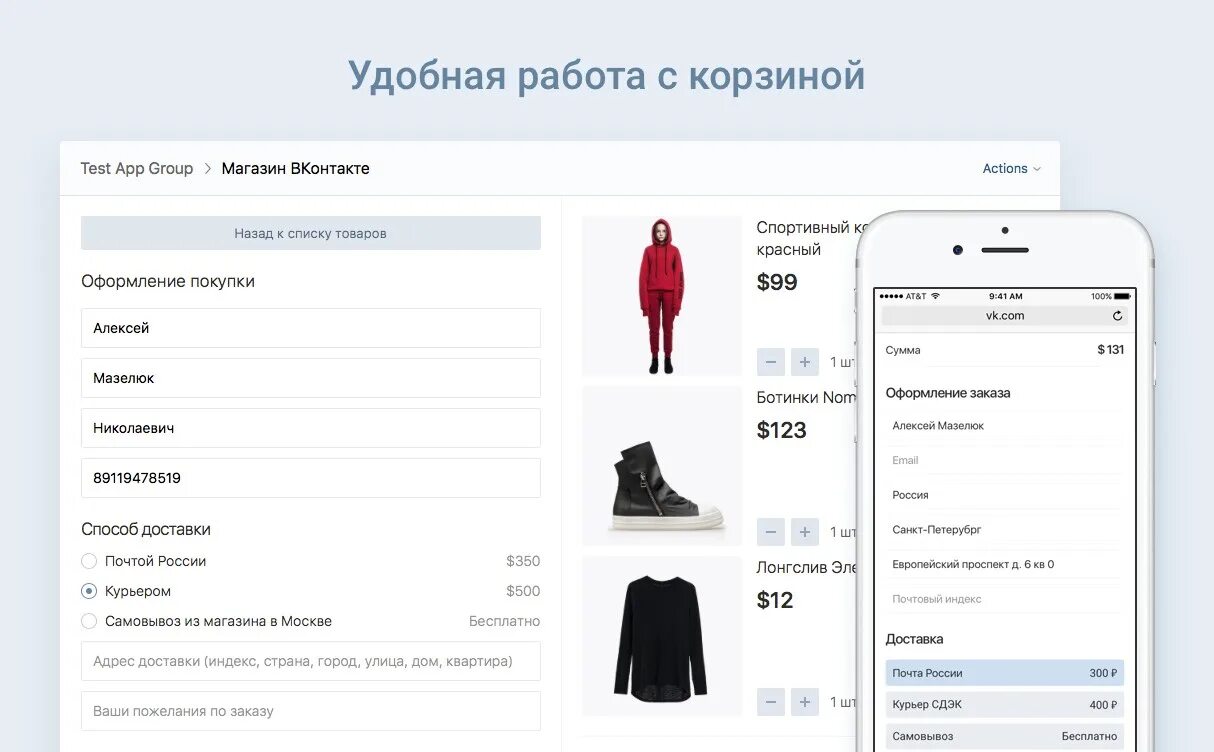The height and width of the screenshot is (752, 1214).
Task: Open black boots product image
Action: (662, 466)
